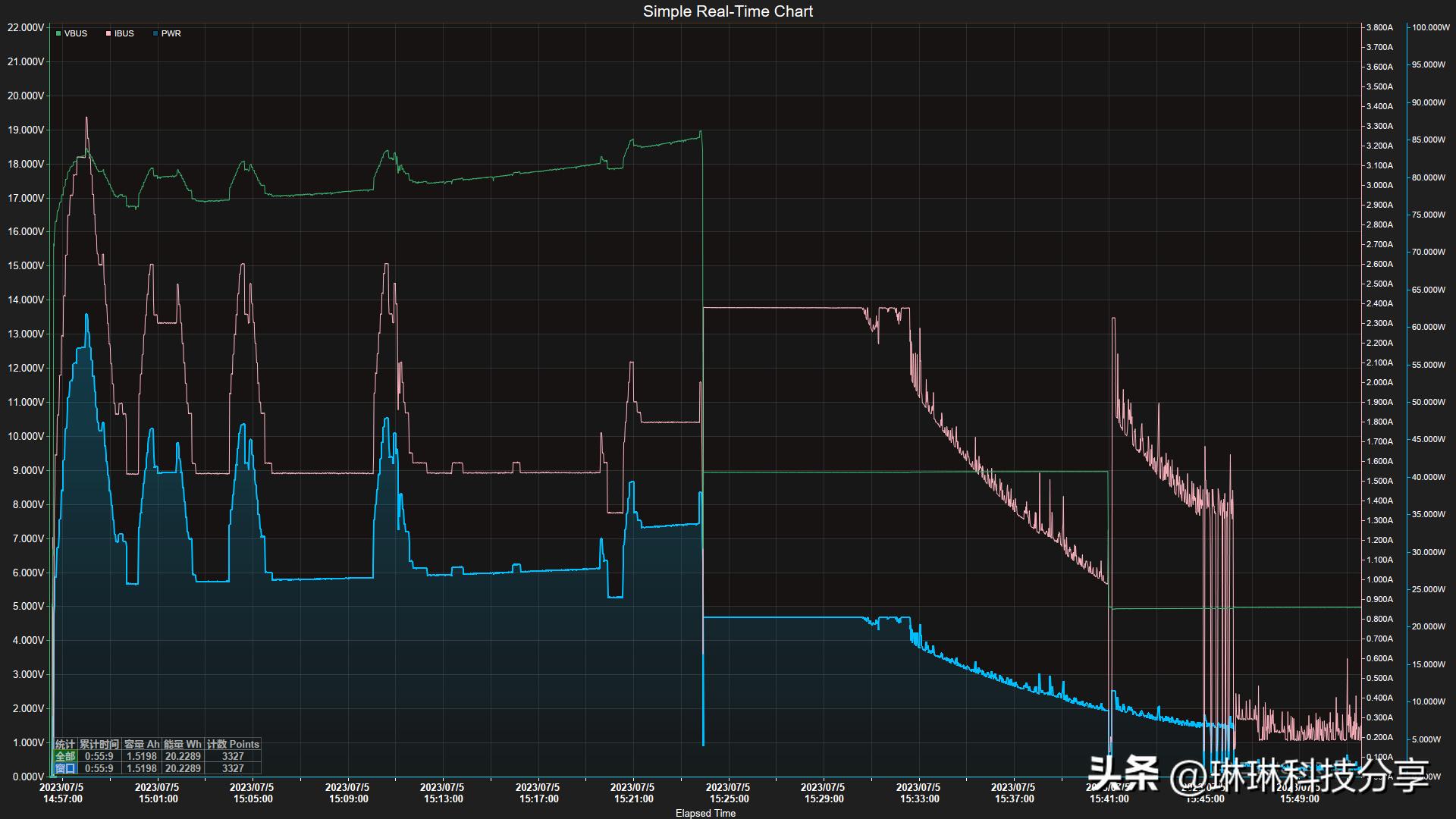Screen dimensions: 1456x819
Task: Click the 100.000W power axis label
Action: click(1429, 27)
